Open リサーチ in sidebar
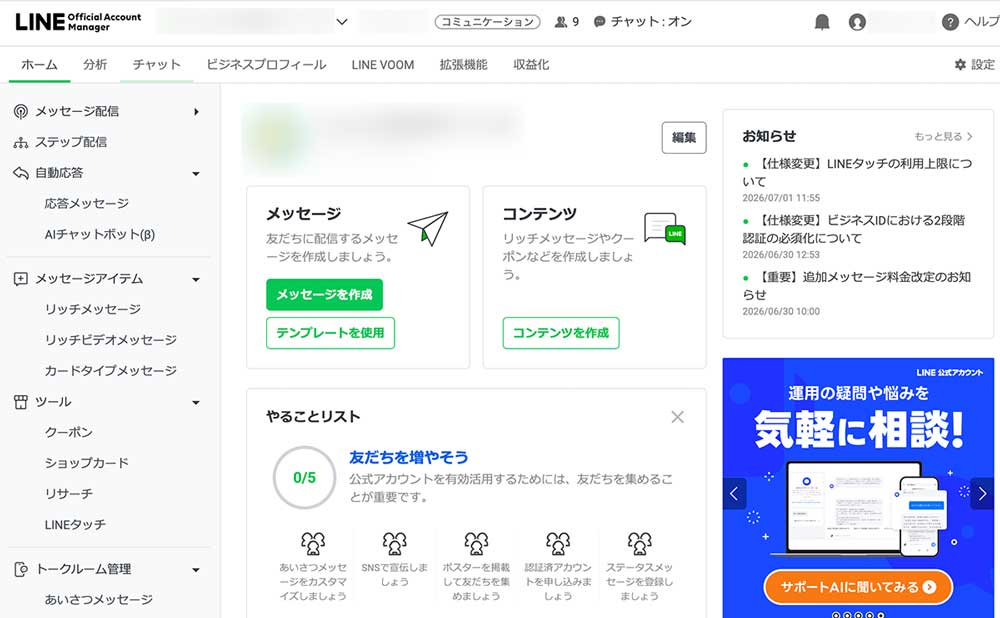1000x618 pixels. click(x=68, y=494)
